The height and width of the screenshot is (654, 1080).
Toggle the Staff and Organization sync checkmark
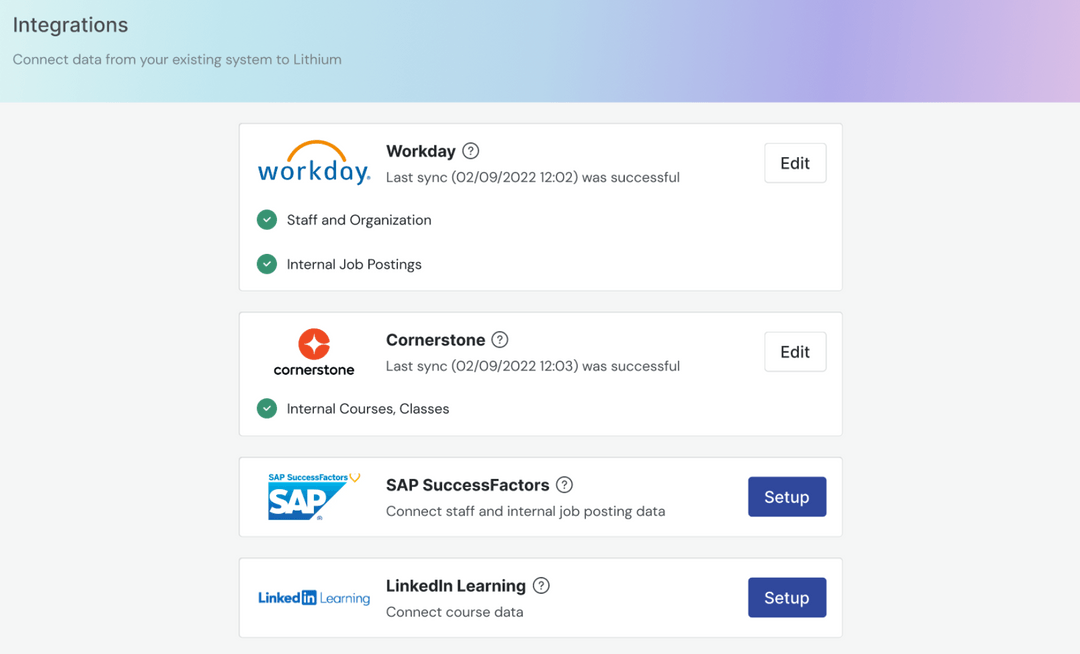[x=266, y=219]
